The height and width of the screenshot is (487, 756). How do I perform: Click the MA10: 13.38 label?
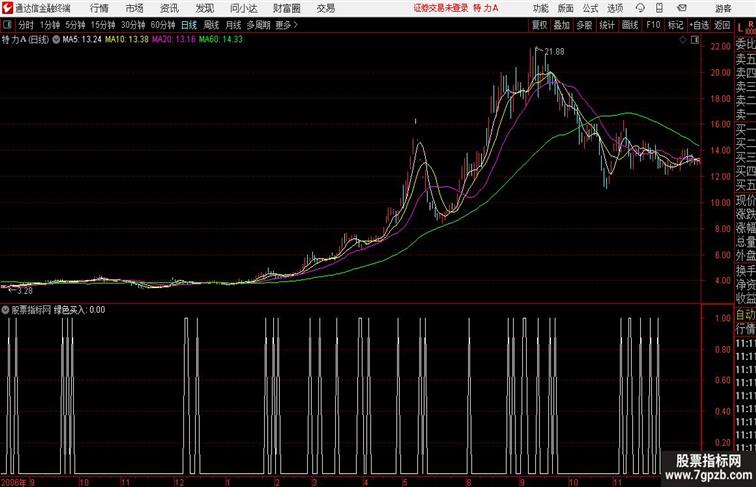click(x=127, y=40)
